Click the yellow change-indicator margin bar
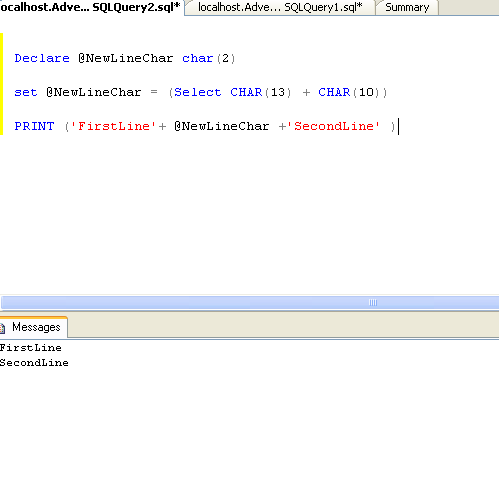 [x=2, y=84]
